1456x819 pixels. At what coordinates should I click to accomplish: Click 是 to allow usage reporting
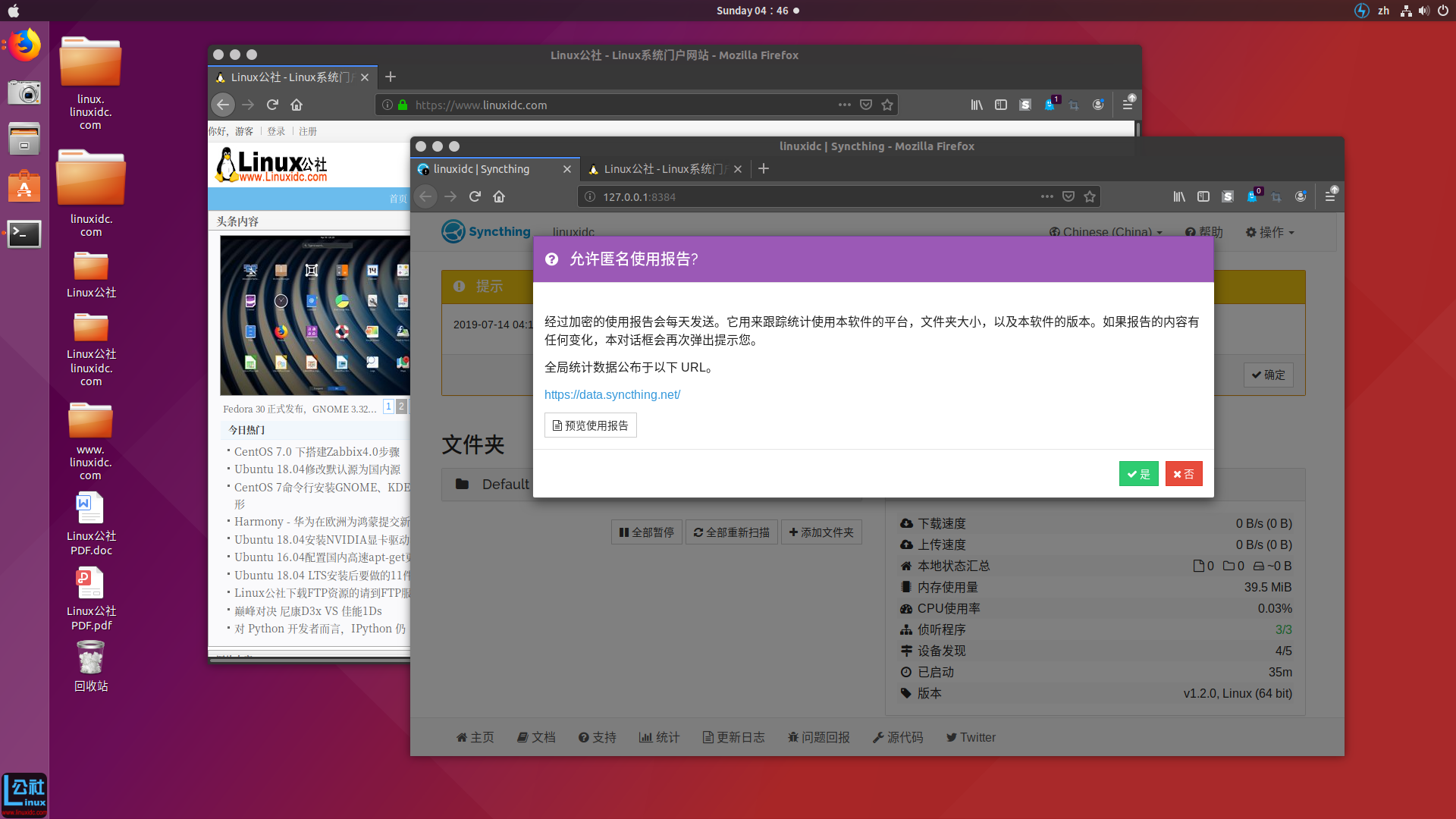1138,474
